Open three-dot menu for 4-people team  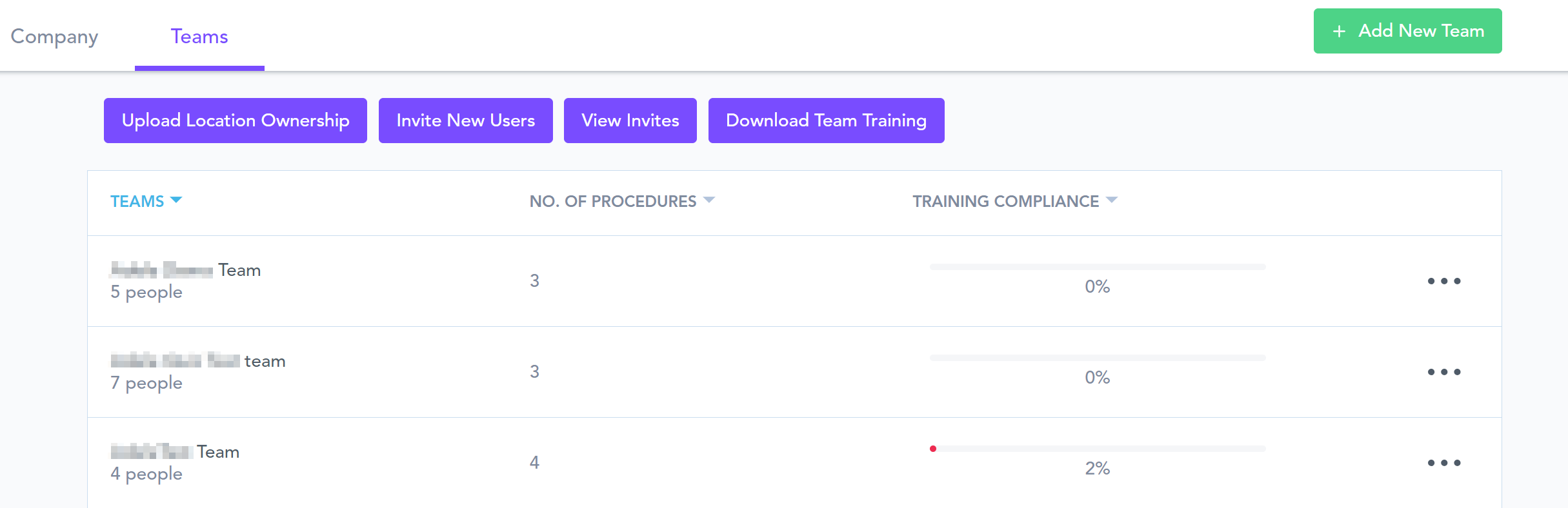pos(1443,463)
